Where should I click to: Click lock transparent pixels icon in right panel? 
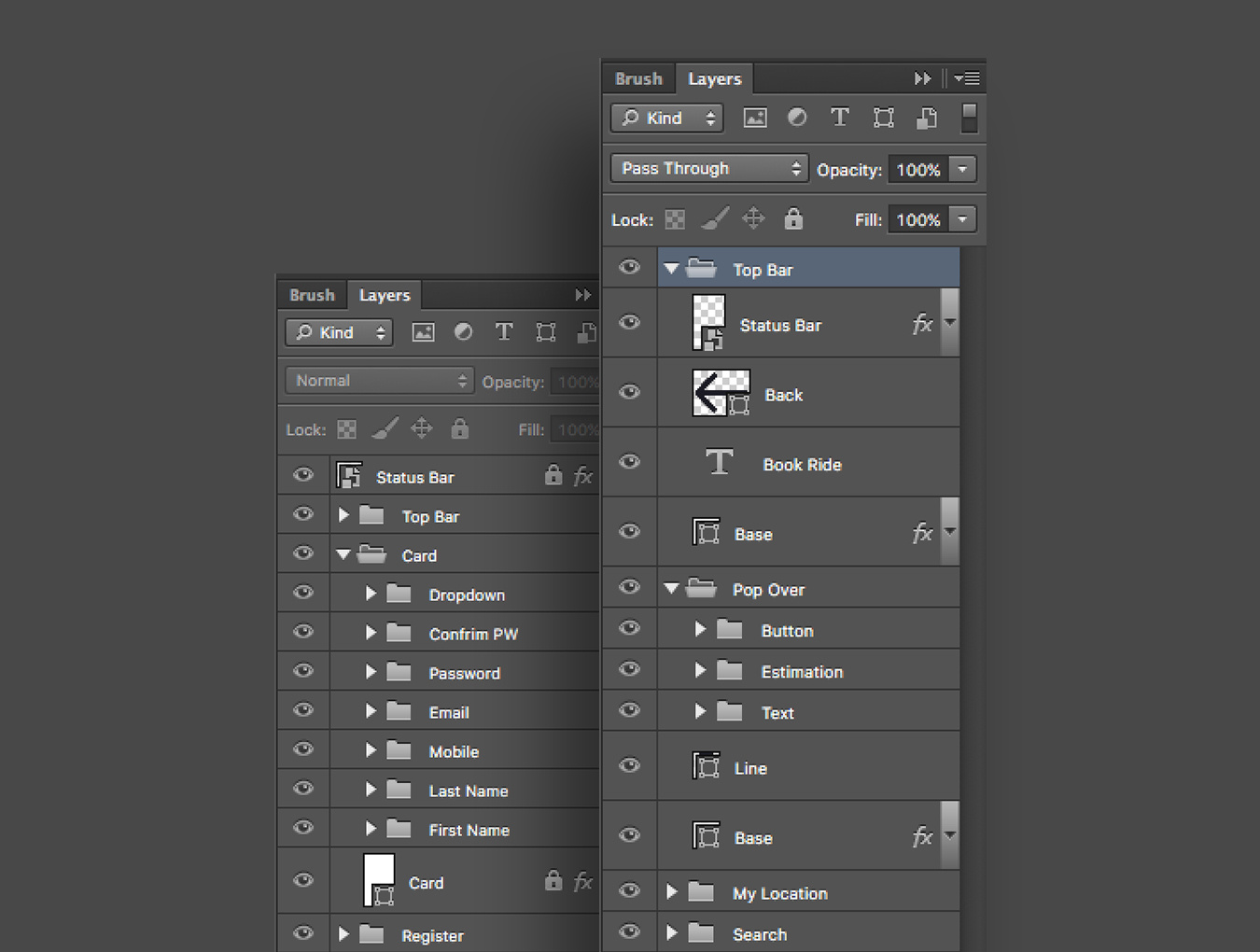point(675,219)
